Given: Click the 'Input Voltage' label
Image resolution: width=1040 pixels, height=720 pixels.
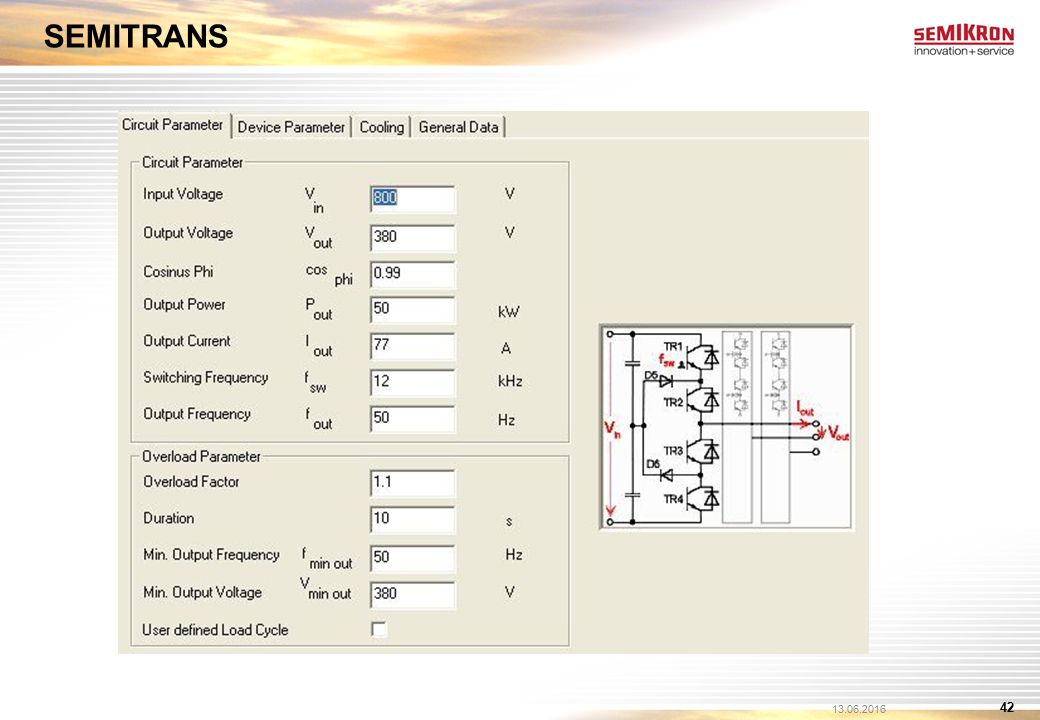Looking at the screenshot, I should coord(183,194).
